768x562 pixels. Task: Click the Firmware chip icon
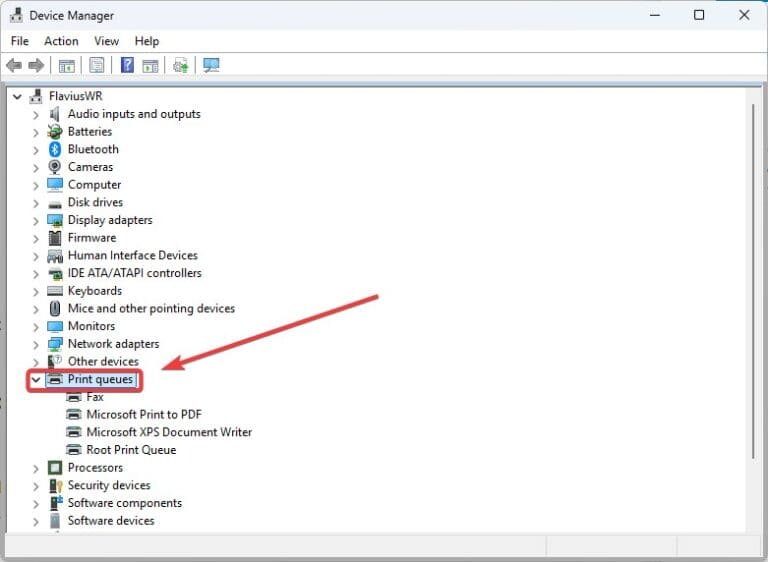[55, 238]
